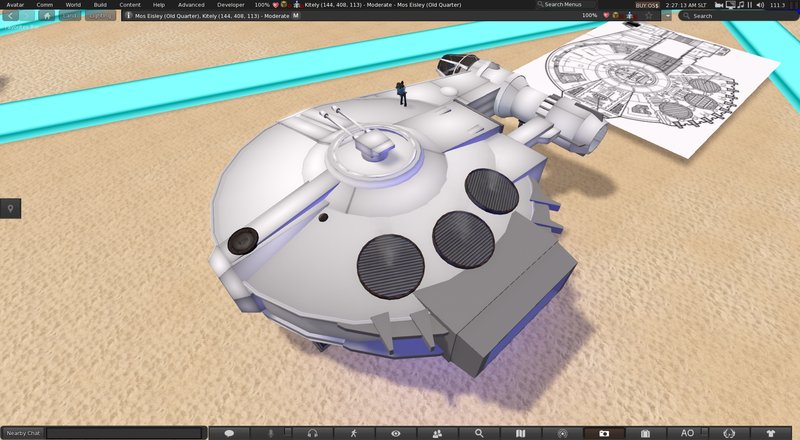This screenshot has height=440, width=800.
Task: Open the world map toolbar button
Action: pos(520,433)
